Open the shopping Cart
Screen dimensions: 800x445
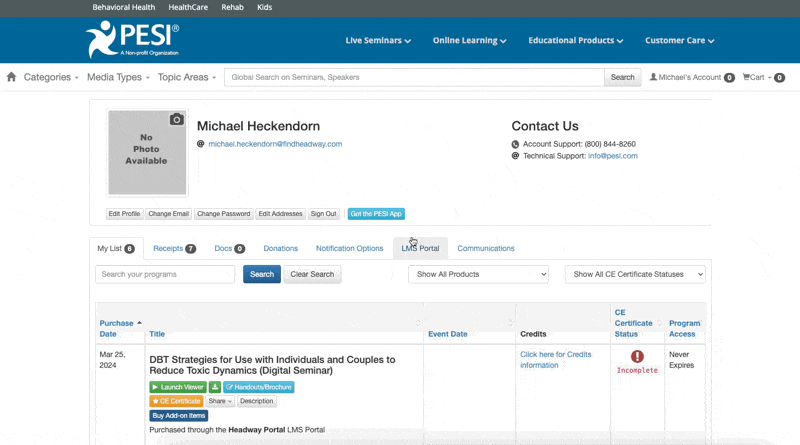pos(763,78)
